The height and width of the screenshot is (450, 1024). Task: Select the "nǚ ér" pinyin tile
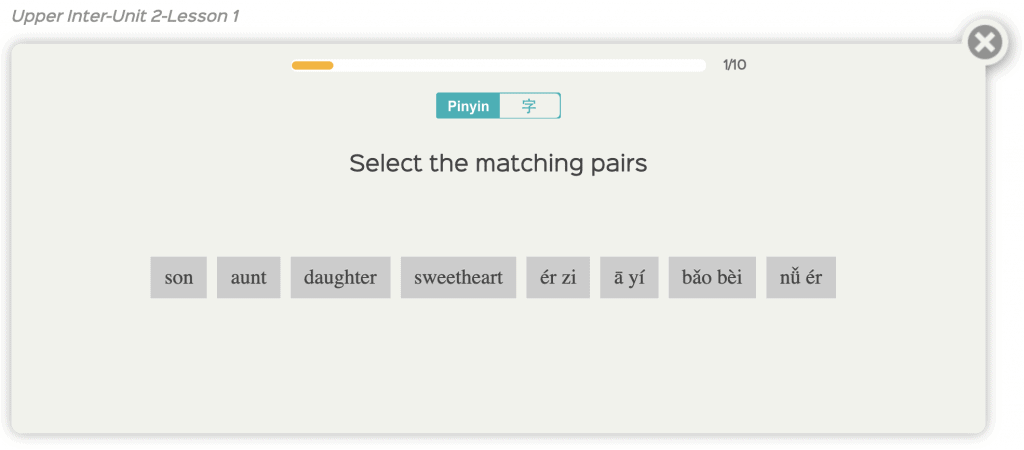click(x=801, y=278)
